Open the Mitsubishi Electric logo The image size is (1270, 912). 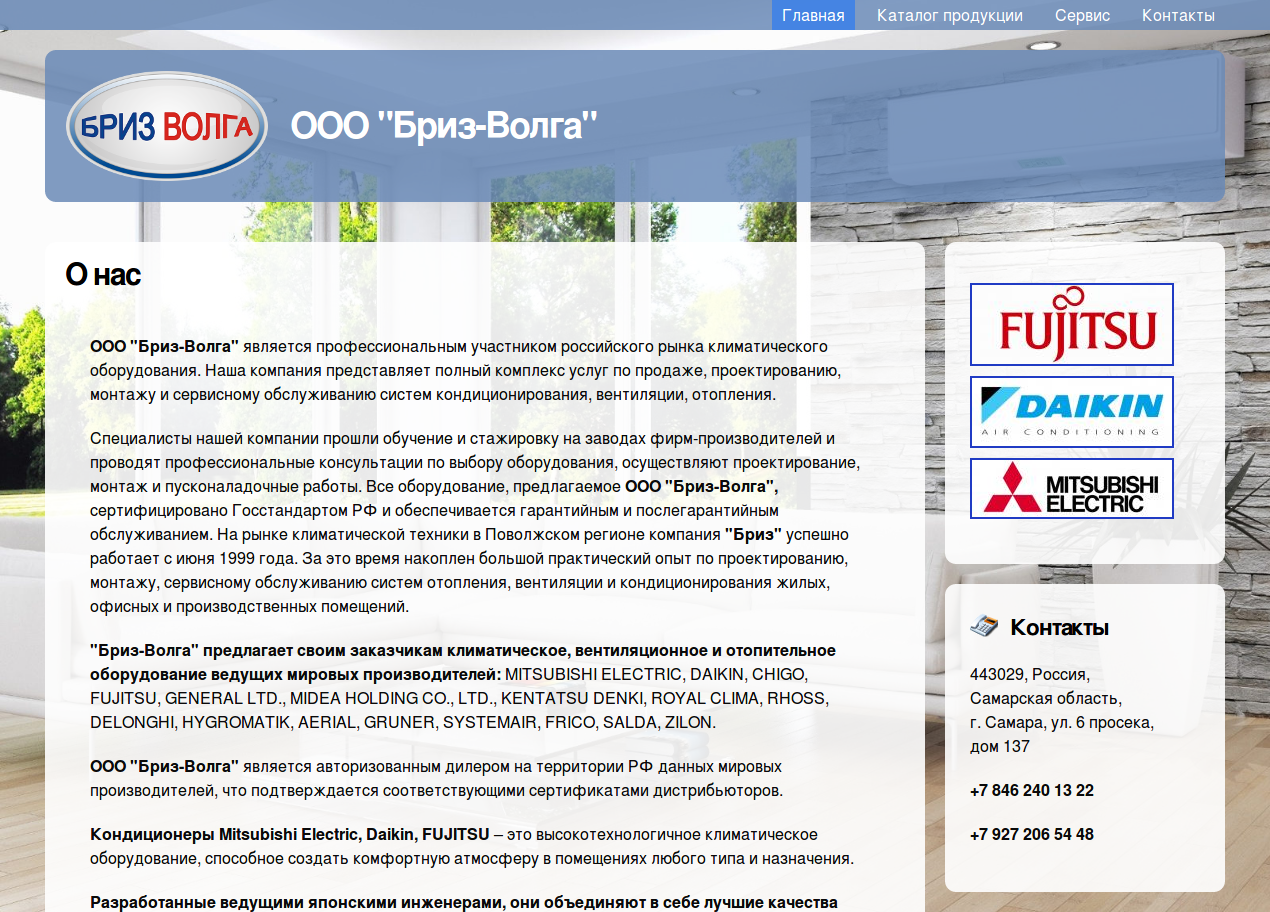click(x=1072, y=488)
